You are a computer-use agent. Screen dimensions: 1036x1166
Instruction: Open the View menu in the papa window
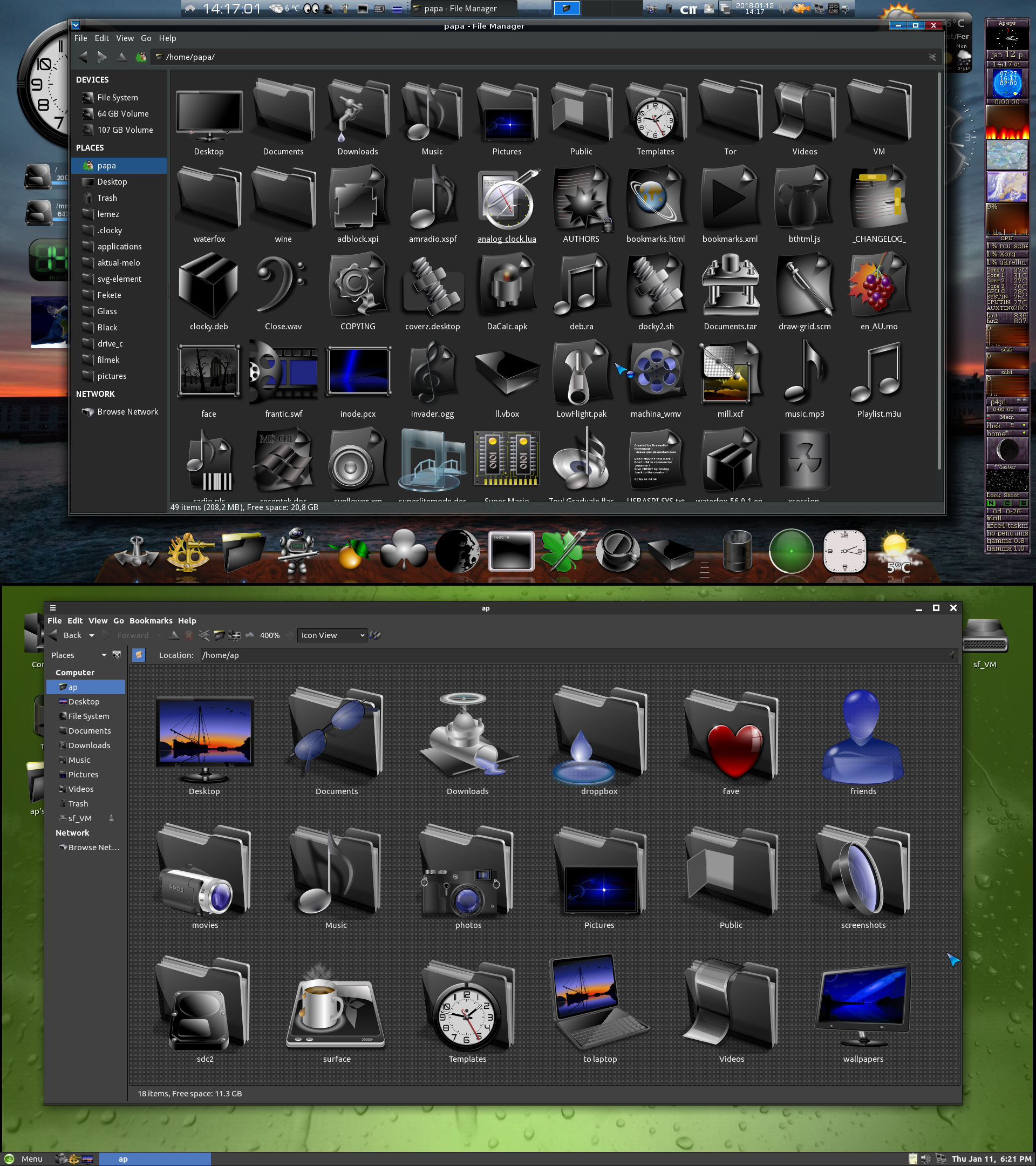pos(125,38)
